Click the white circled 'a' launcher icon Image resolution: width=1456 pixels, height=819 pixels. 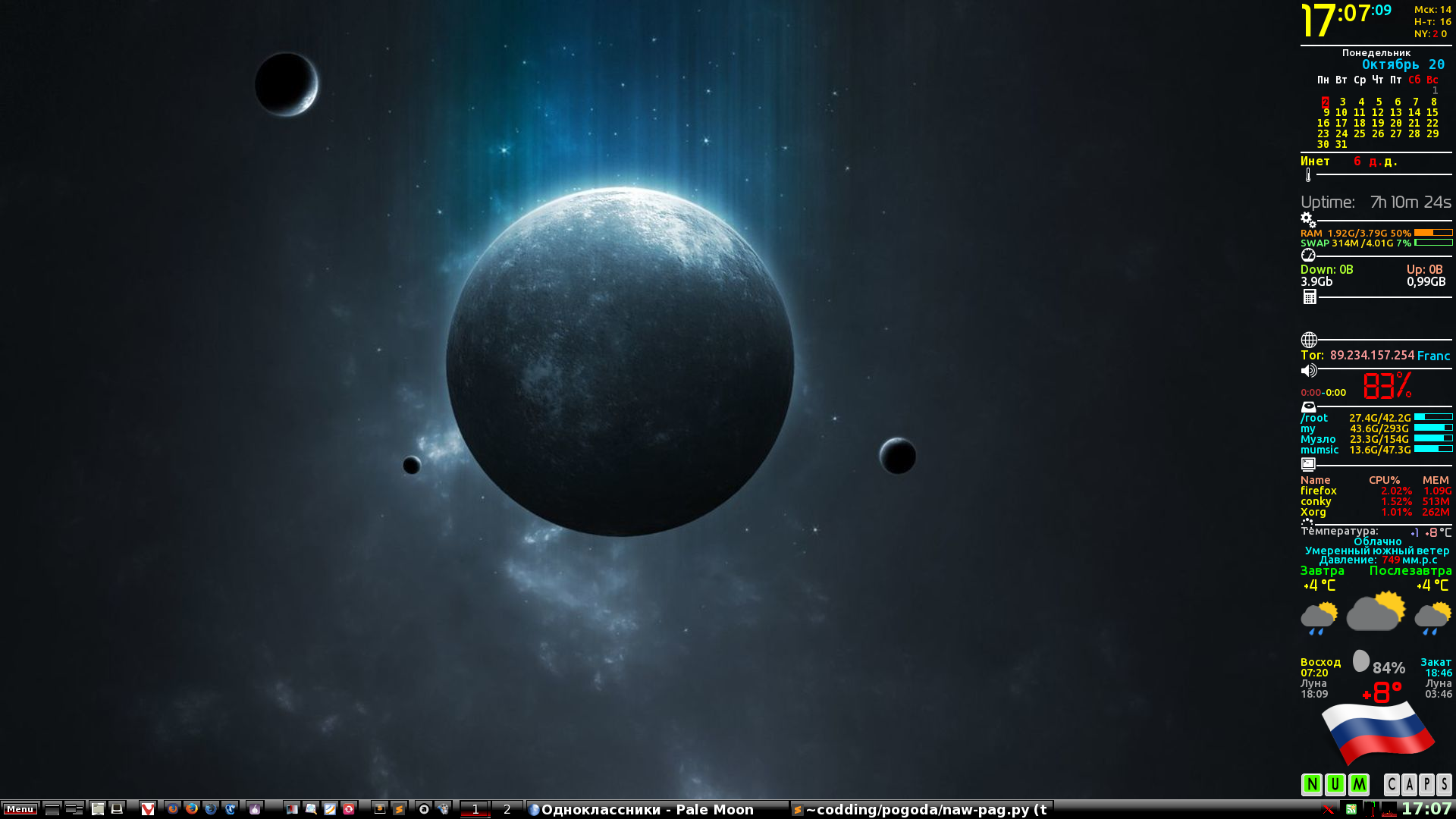(424, 809)
